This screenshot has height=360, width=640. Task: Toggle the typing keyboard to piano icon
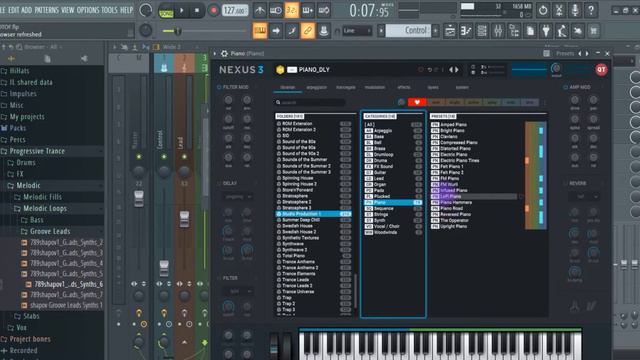coord(260,31)
